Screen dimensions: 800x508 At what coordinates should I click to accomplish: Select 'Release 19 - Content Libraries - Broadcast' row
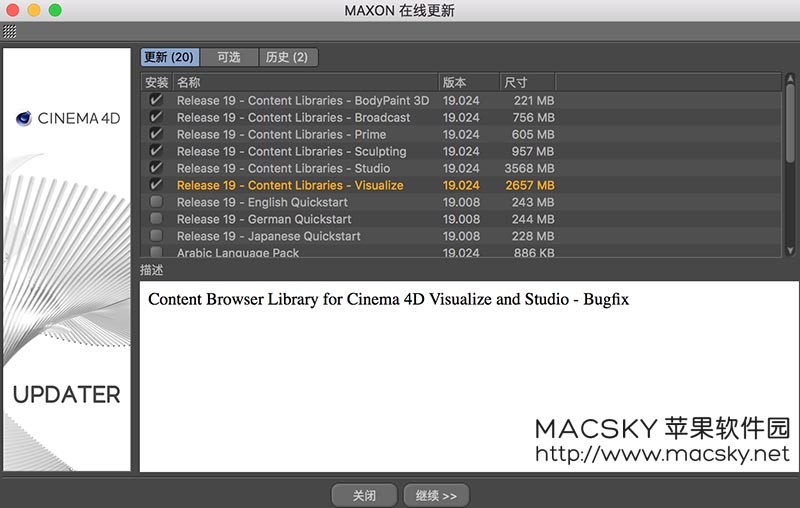[461, 117]
